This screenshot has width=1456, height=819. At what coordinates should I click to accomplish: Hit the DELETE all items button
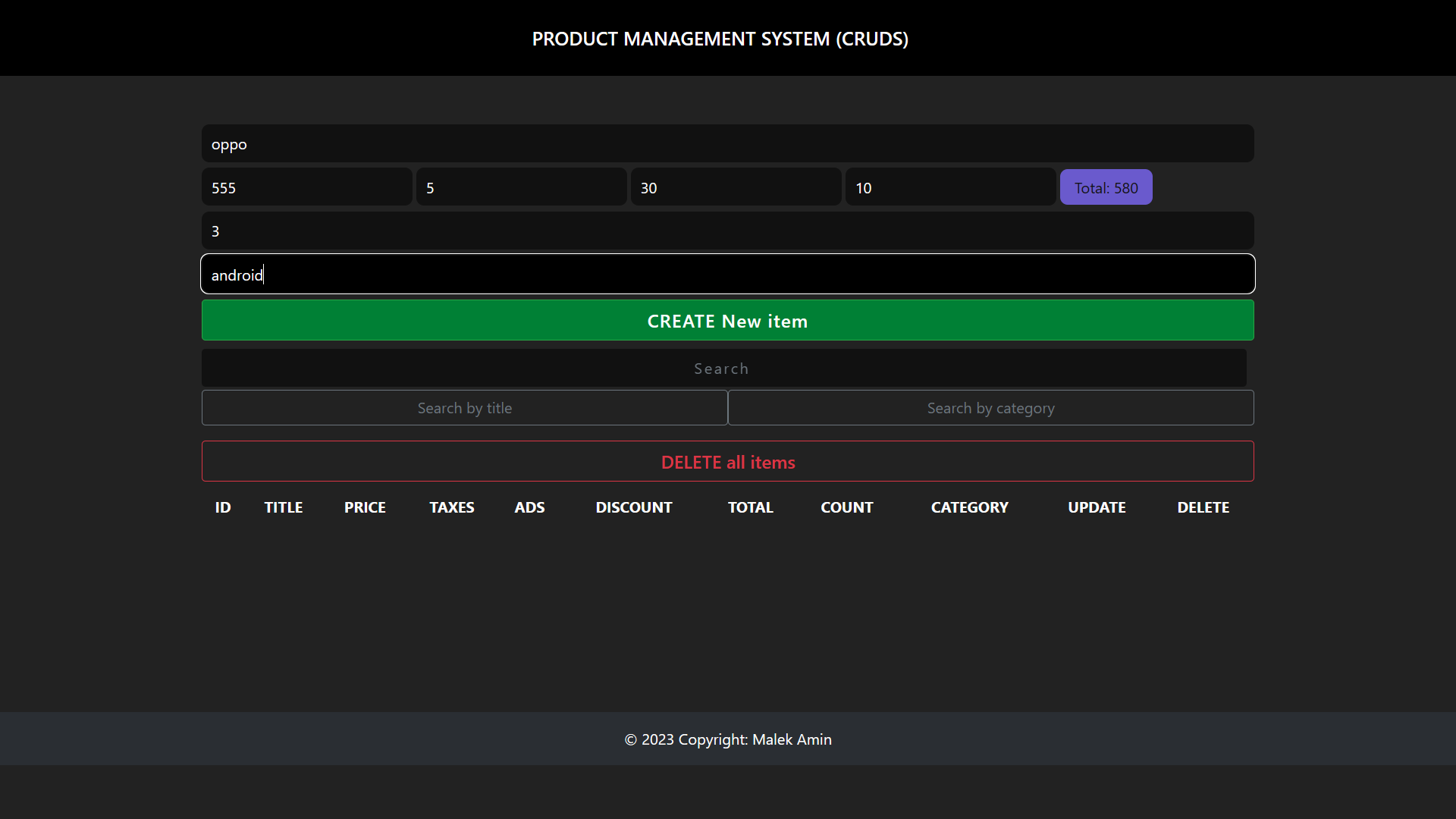point(727,461)
